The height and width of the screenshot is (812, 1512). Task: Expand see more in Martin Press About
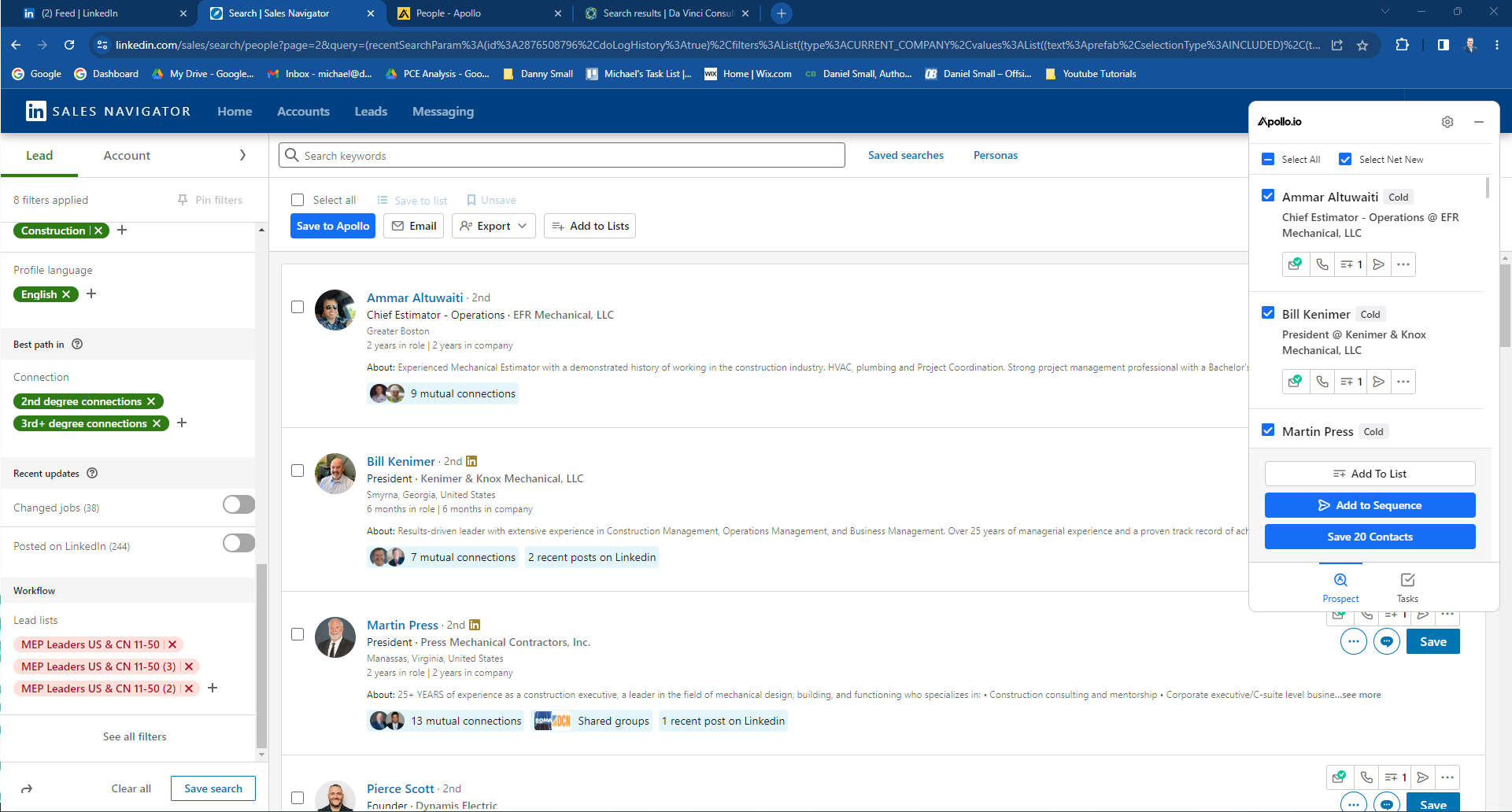click(1361, 695)
